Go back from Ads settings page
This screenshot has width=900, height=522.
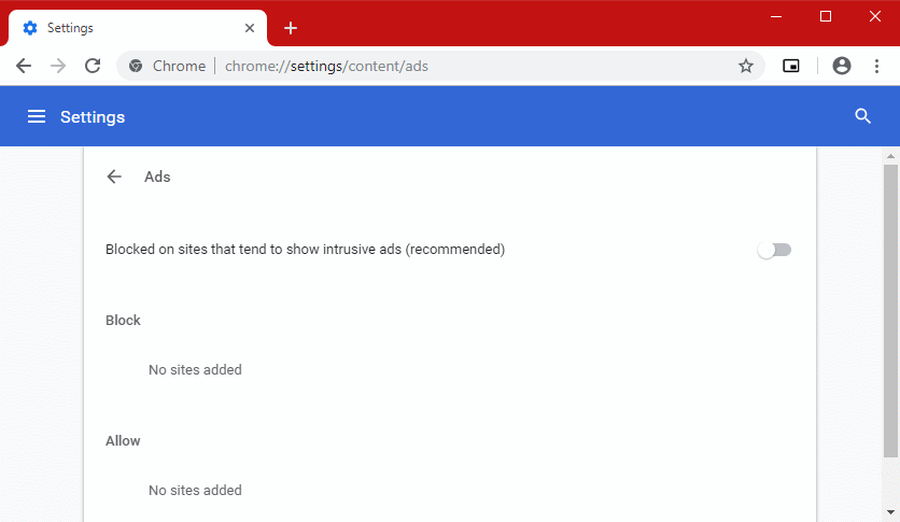[114, 177]
